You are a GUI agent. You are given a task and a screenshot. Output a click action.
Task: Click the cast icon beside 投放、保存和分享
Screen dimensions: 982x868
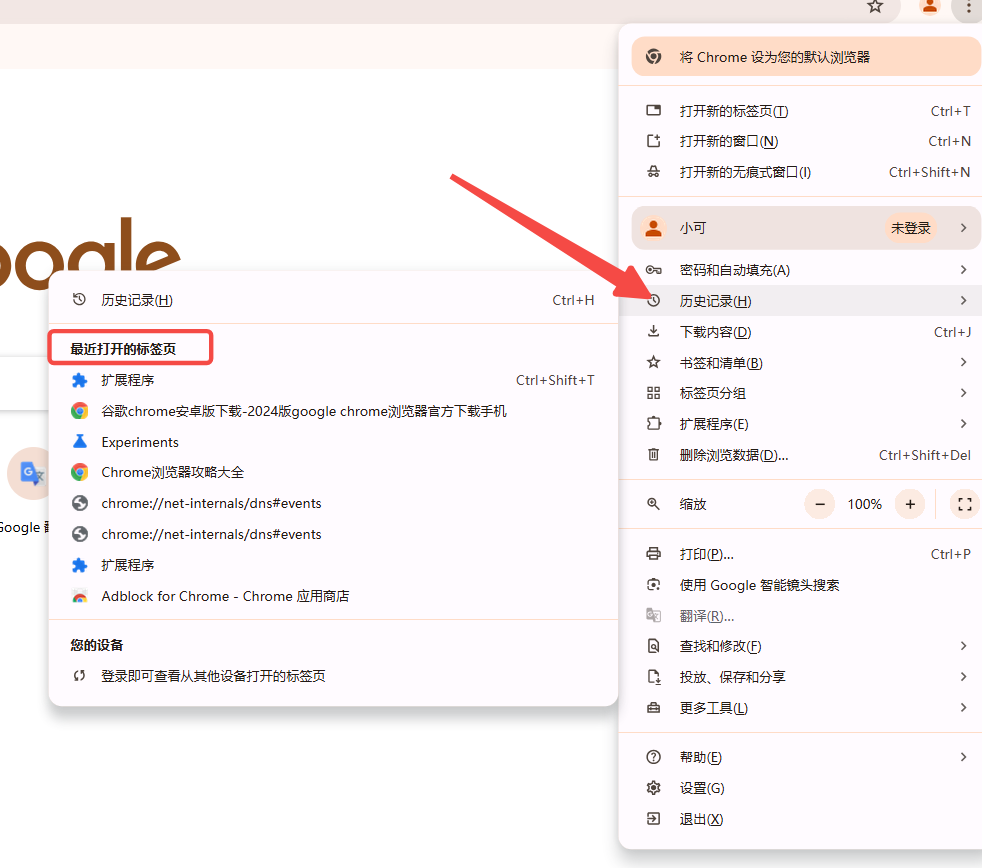653,676
